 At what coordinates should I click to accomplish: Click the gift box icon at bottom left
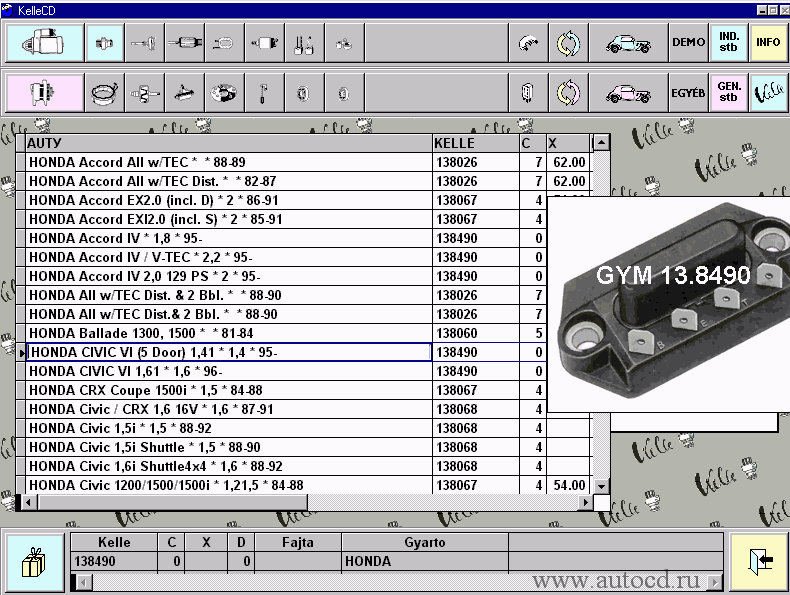tap(35, 562)
